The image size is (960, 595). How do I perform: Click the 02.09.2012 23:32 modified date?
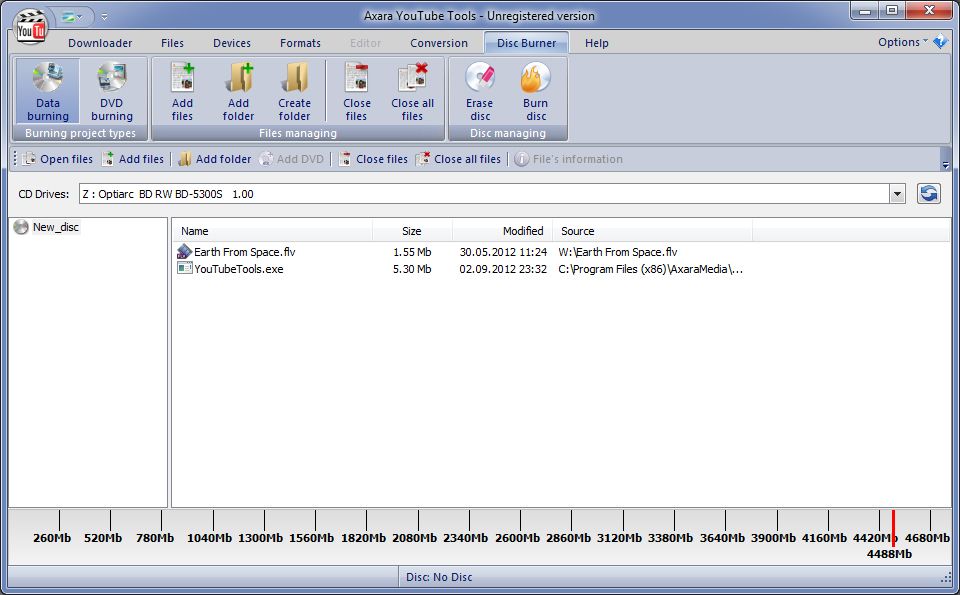coord(503,269)
